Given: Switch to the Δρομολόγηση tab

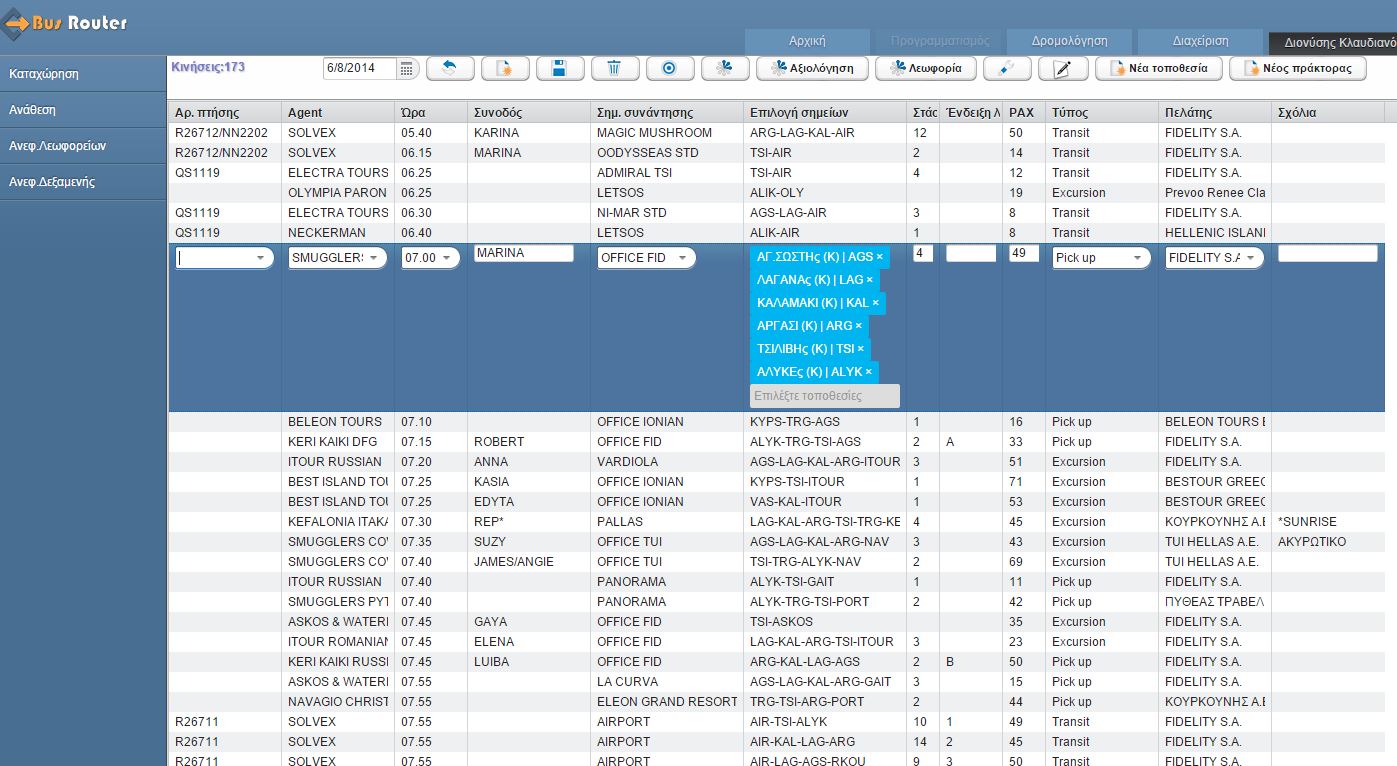Looking at the screenshot, I should (1070, 41).
